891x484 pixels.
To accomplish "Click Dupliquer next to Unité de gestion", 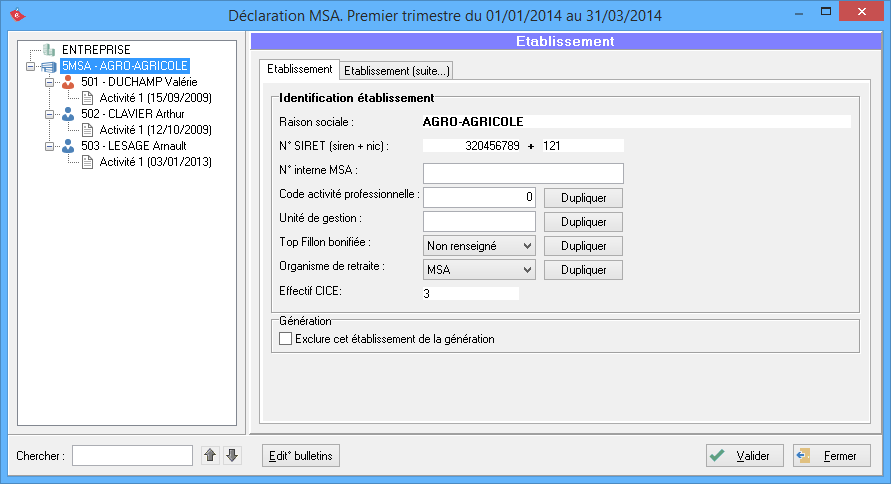I will tap(583, 221).
